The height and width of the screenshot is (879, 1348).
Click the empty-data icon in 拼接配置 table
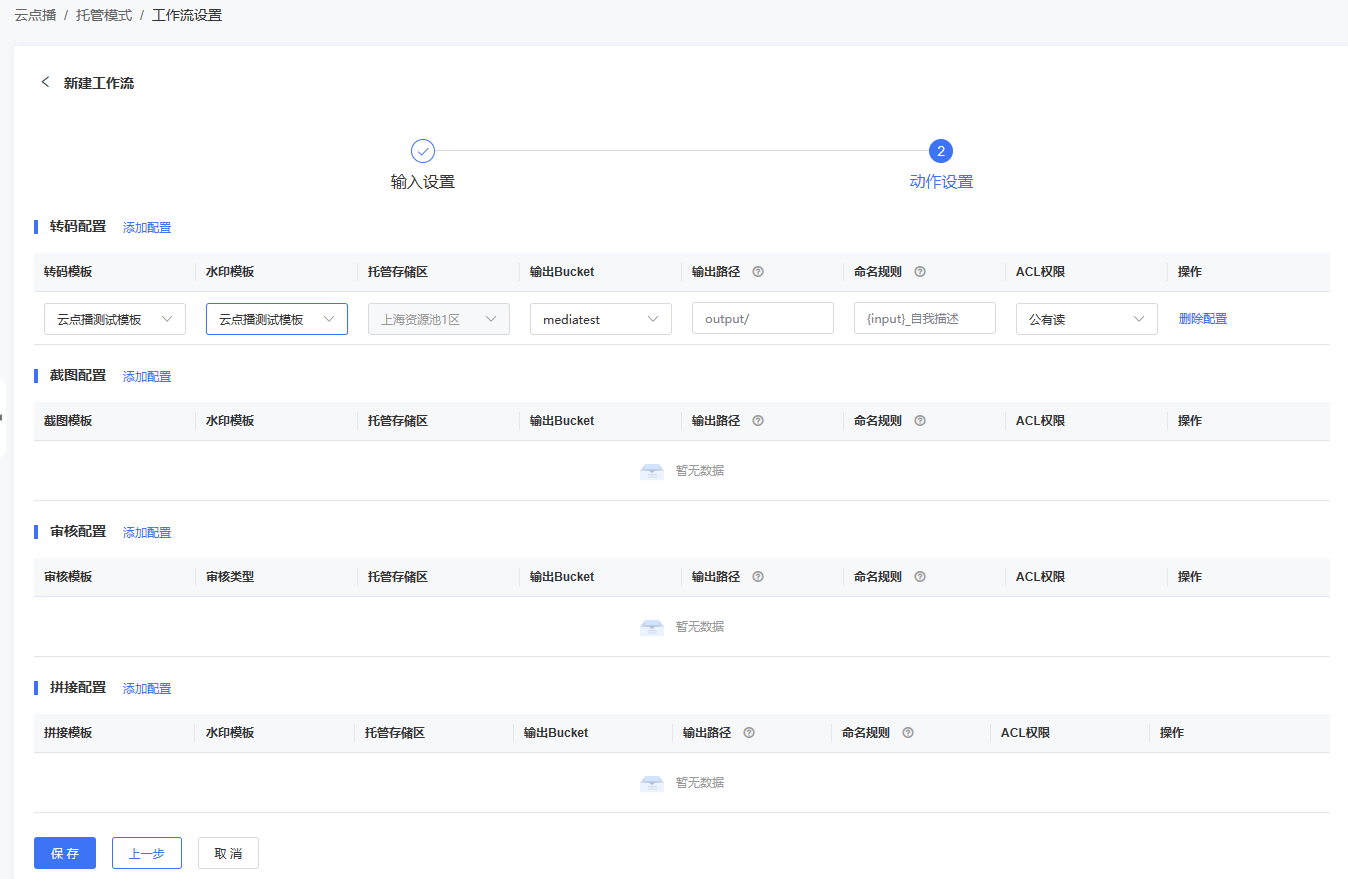coord(652,783)
